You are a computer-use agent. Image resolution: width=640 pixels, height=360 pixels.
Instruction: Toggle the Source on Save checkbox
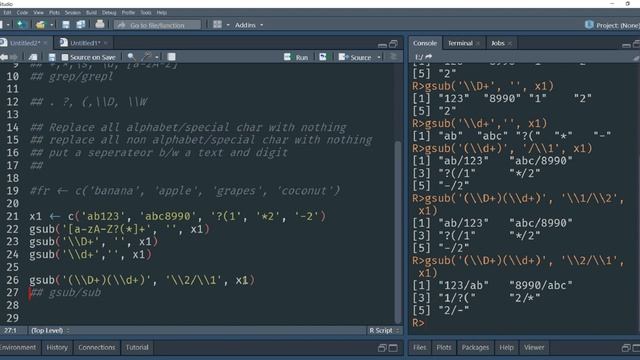(64, 58)
